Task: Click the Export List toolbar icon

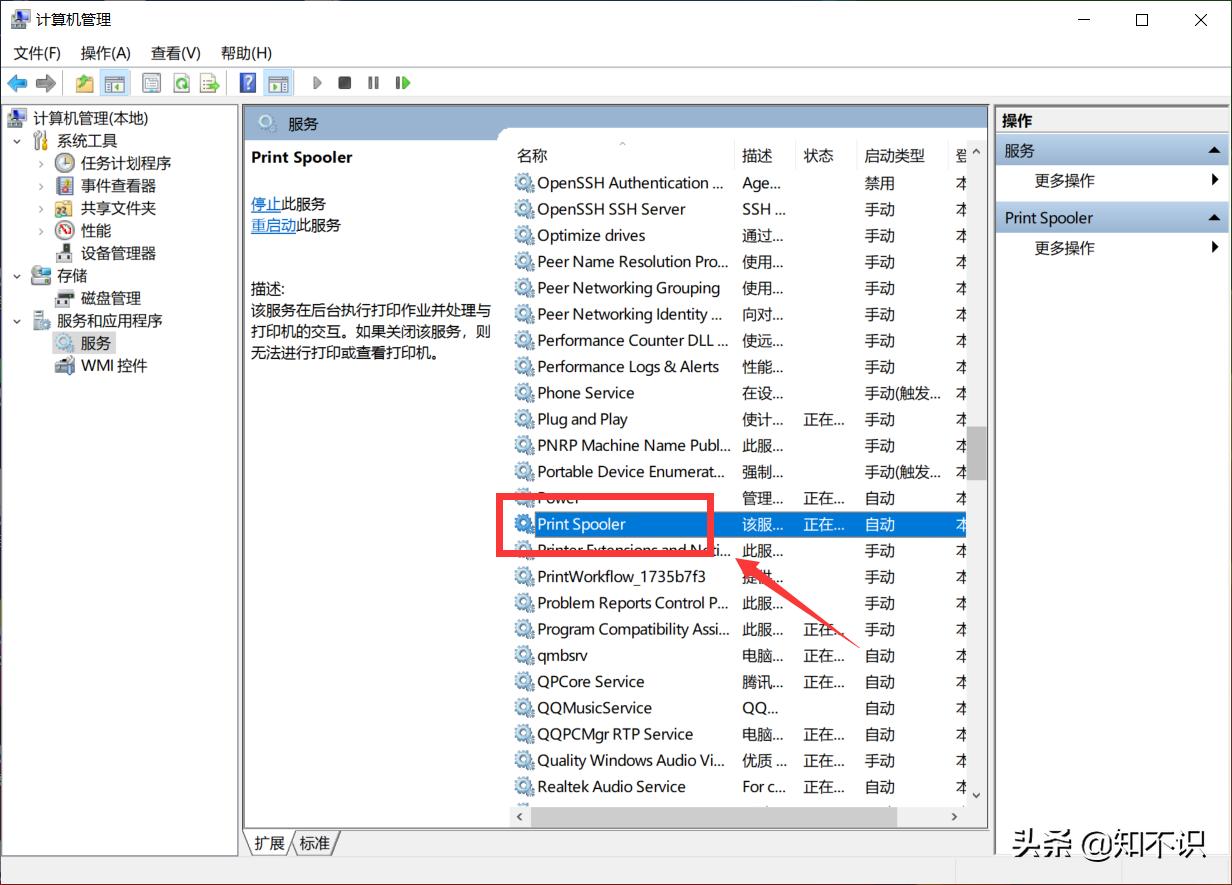Action: 211,82
